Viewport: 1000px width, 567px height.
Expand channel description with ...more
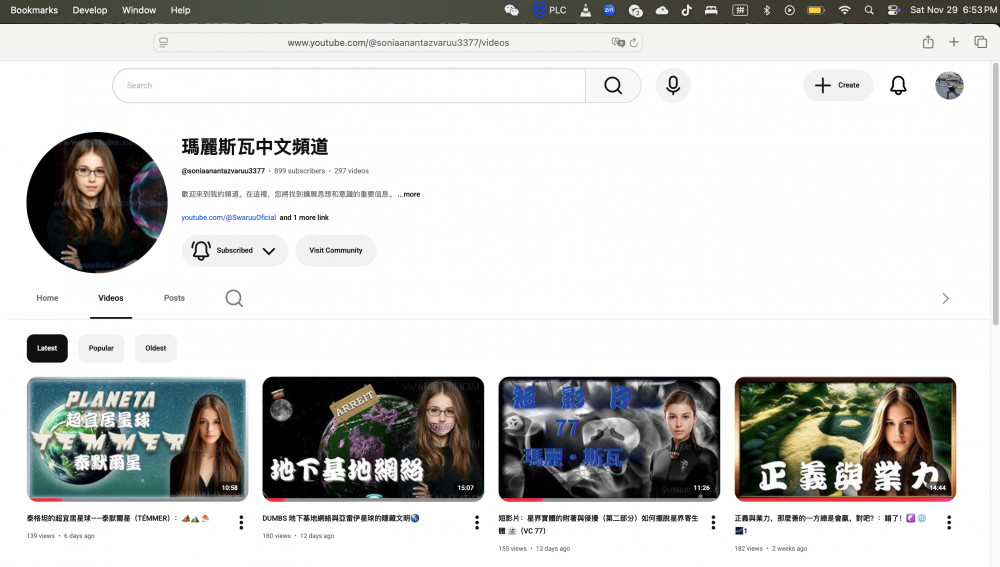click(x=409, y=194)
